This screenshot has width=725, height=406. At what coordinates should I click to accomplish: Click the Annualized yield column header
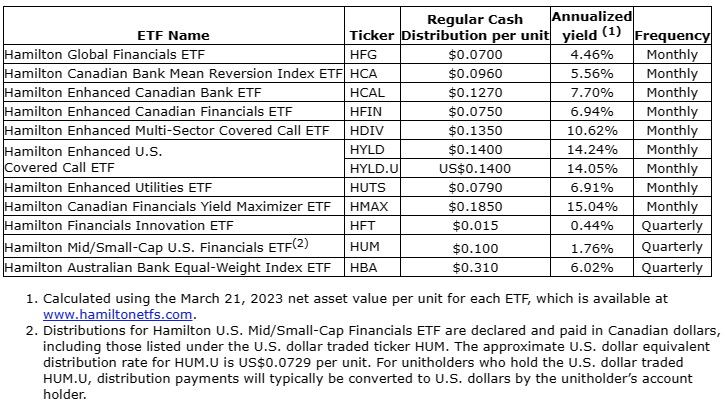[x=591, y=25]
